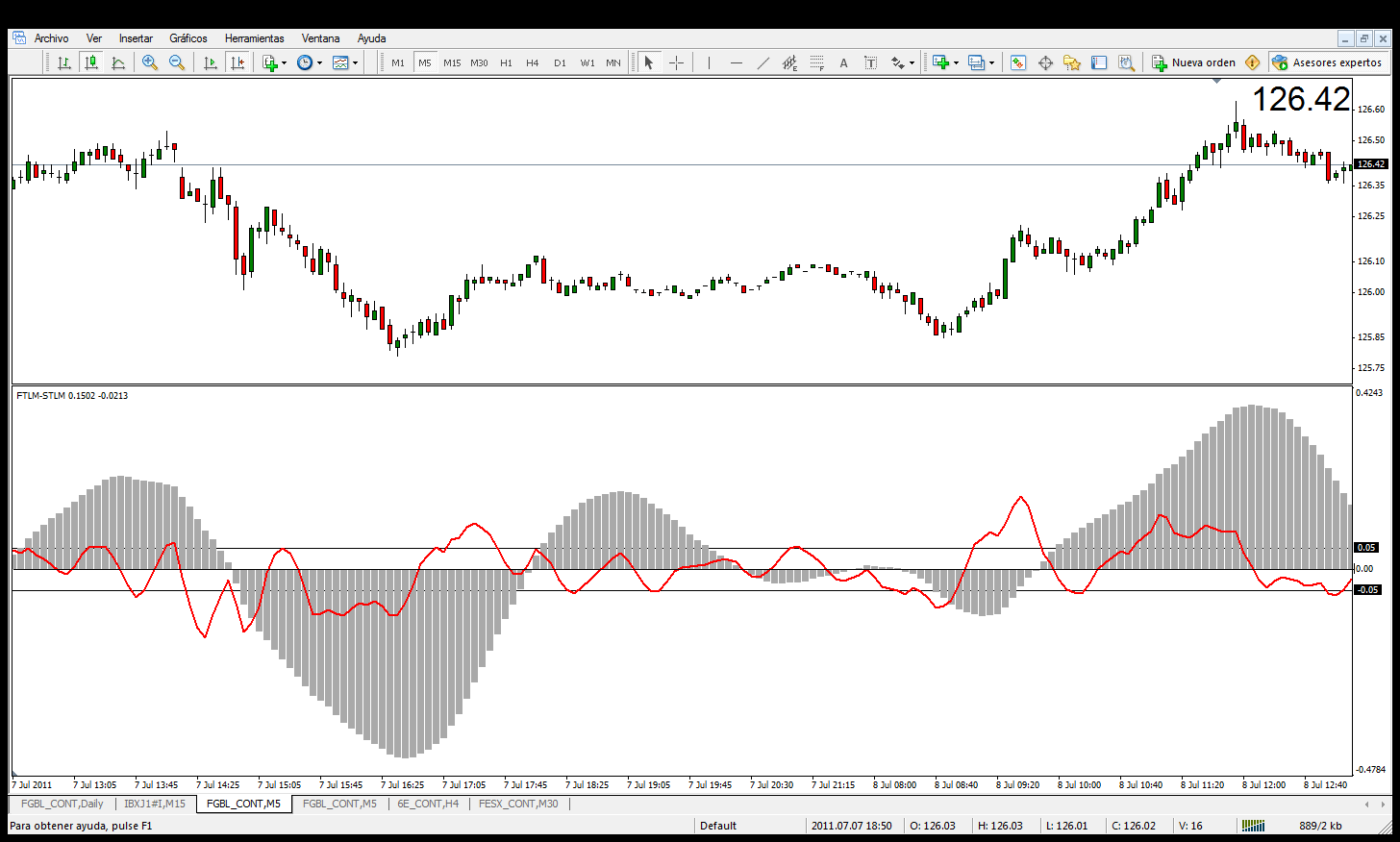Toggle the M15 timeframe button
Viewport: 1400px width, 842px height.
point(452,62)
